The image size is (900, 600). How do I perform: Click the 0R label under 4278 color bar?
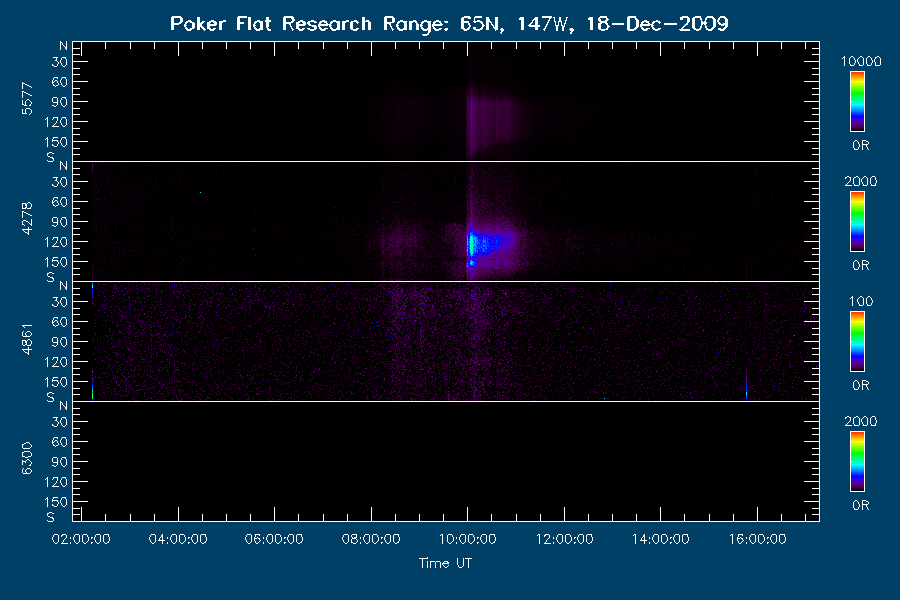(861, 266)
